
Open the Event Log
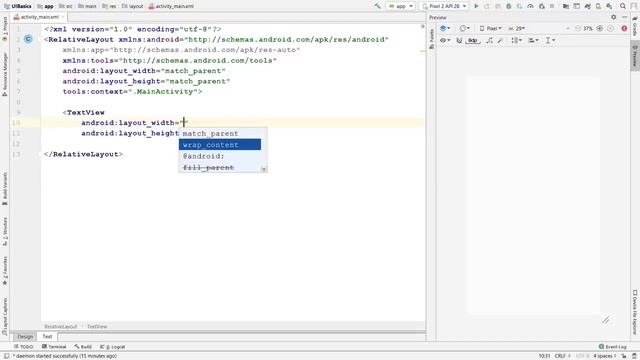tap(613, 347)
